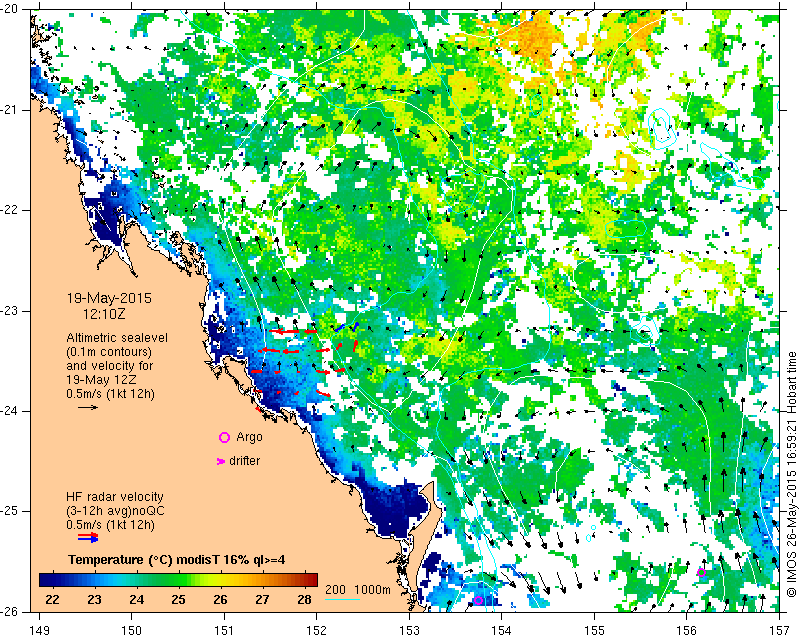Click longitude axis label 152
Screen dimensions: 800x640
tap(317, 631)
